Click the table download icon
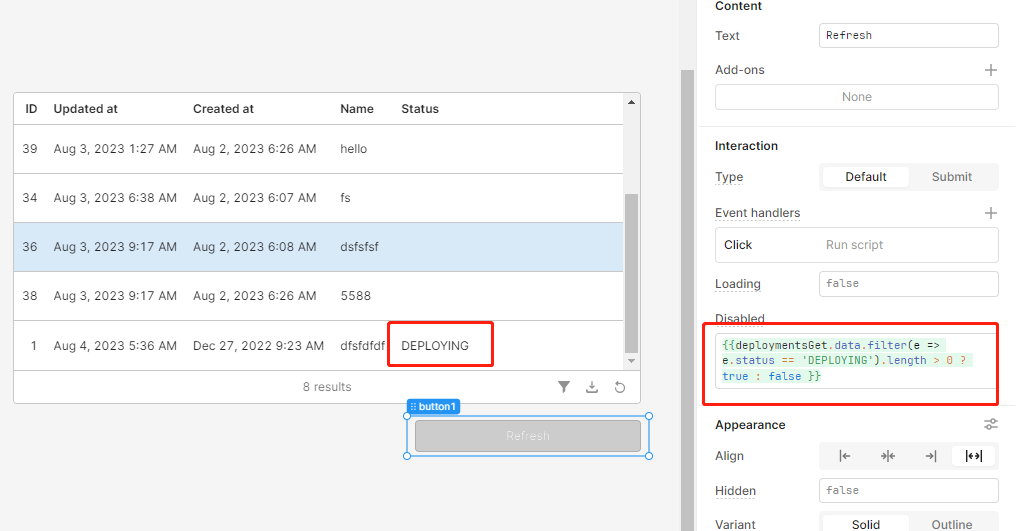The height and width of the screenshot is (531, 1017). point(592,387)
